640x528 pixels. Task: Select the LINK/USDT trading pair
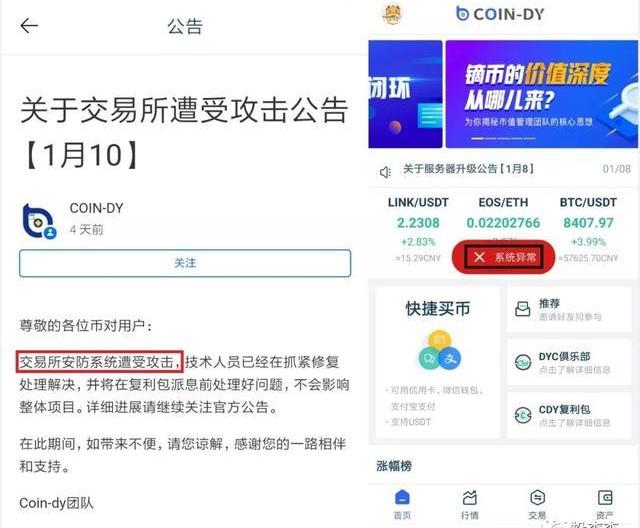[x=418, y=229]
